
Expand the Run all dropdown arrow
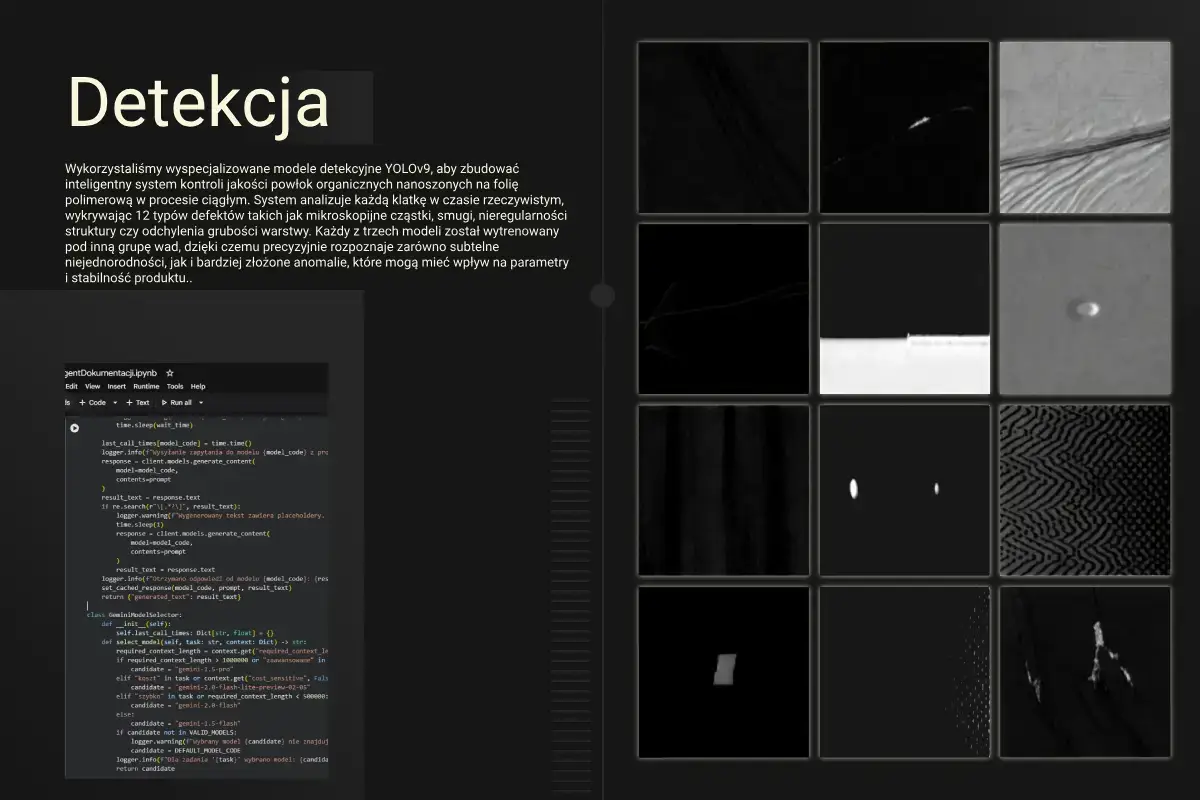201,402
